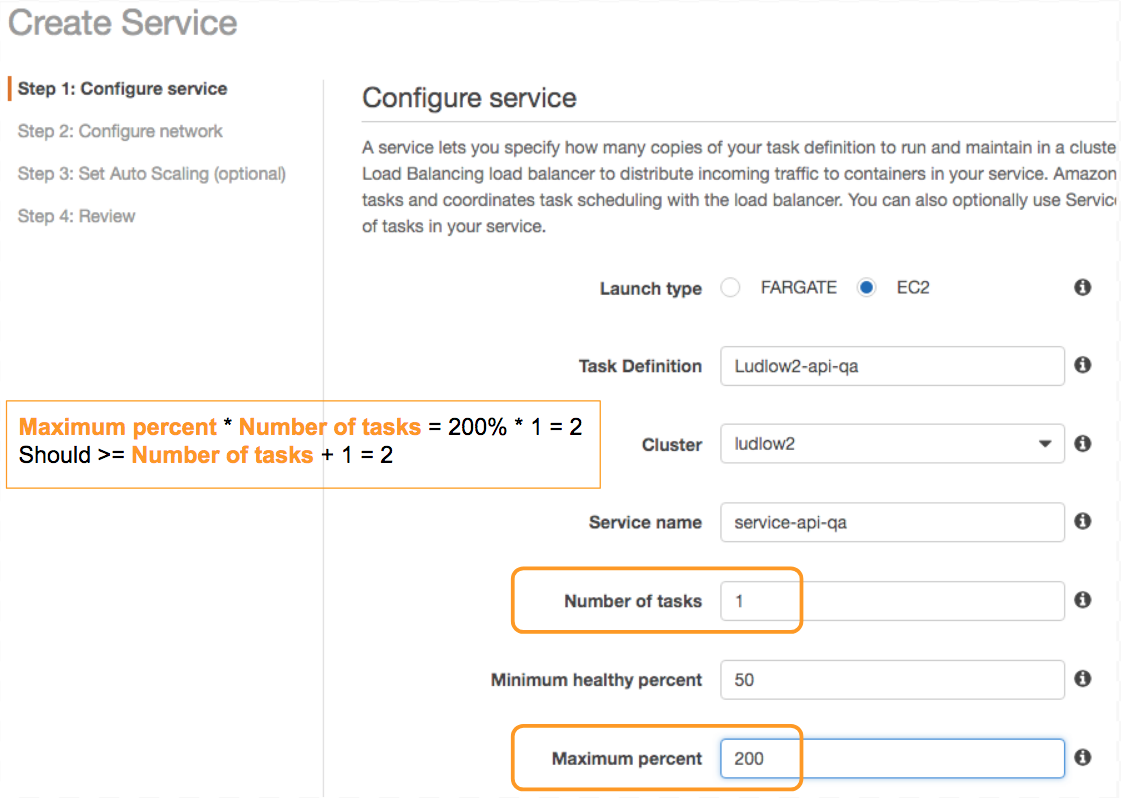The image size is (1121, 798).
Task: Click the Task Definition input field
Action: coord(891,366)
